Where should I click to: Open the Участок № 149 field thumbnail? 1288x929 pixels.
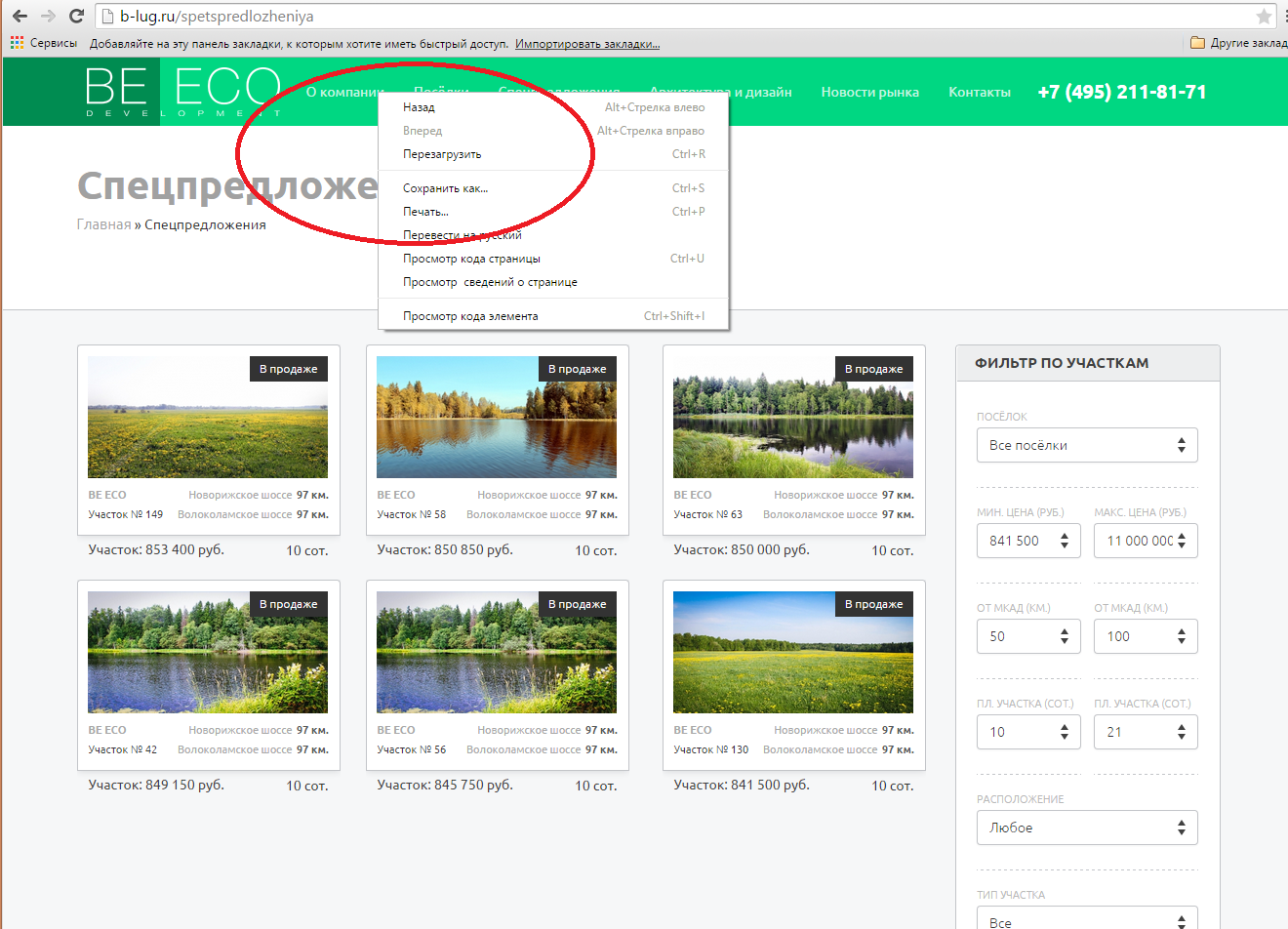pyautogui.click(x=208, y=417)
